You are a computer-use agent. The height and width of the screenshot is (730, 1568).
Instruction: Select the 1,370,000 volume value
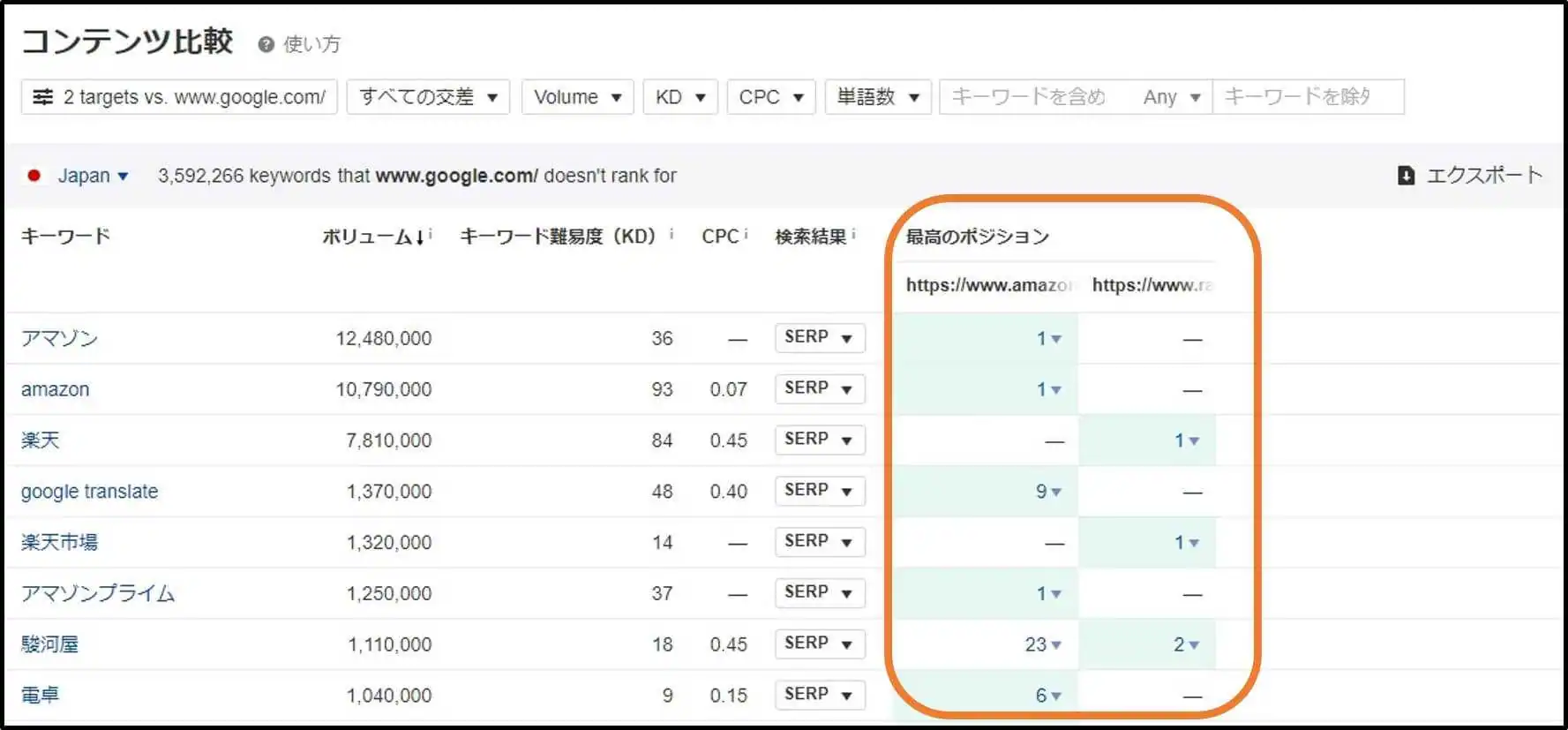389,492
